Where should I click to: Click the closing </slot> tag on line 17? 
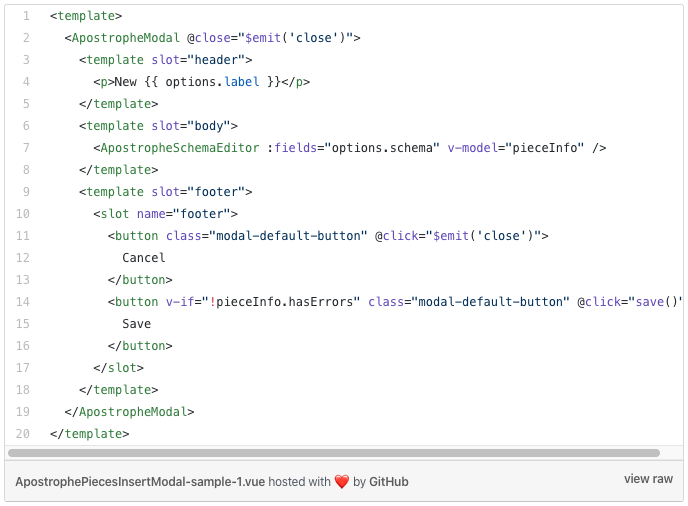click(118, 368)
